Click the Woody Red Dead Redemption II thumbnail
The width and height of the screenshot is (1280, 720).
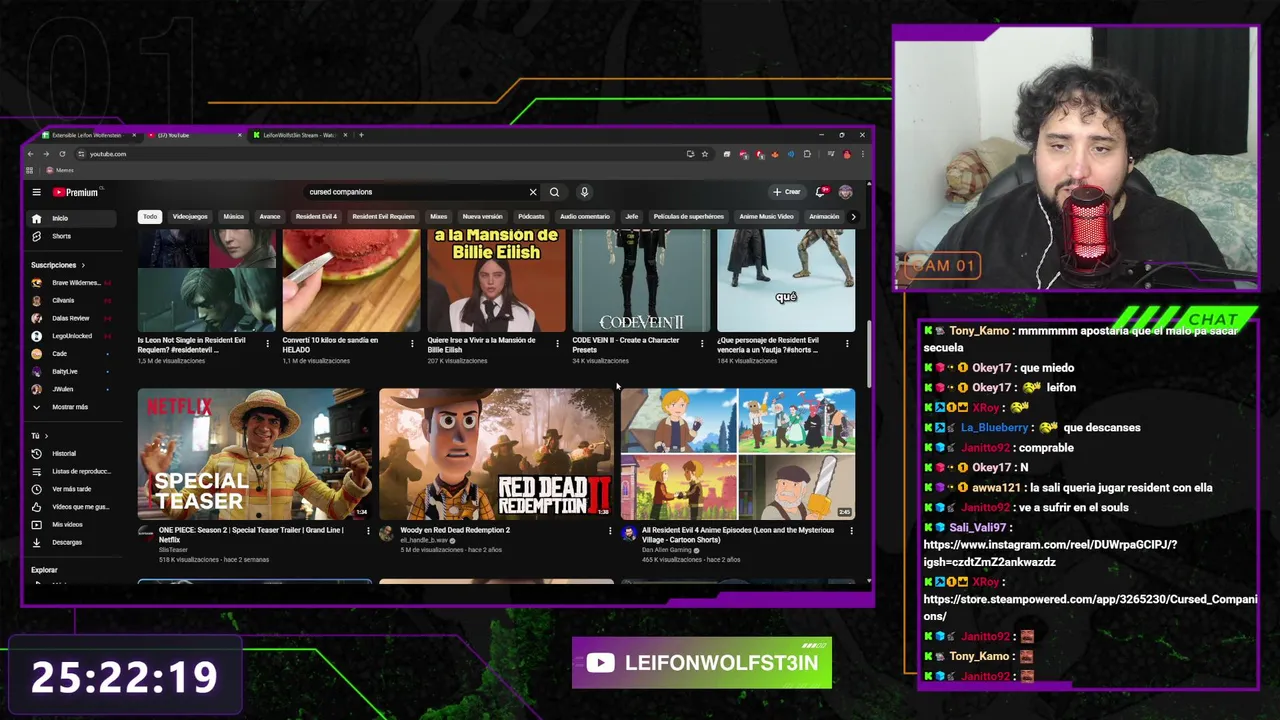point(497,454)
